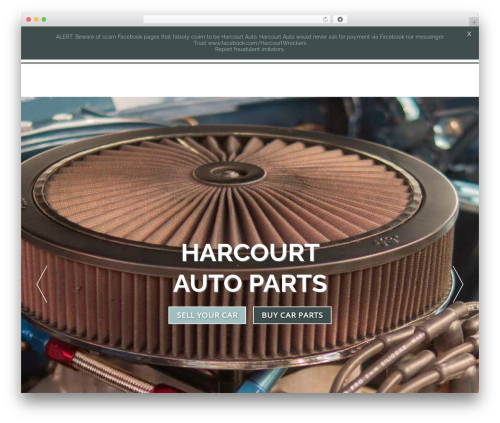
Task: Click the browser address bar
Action: 237,20
